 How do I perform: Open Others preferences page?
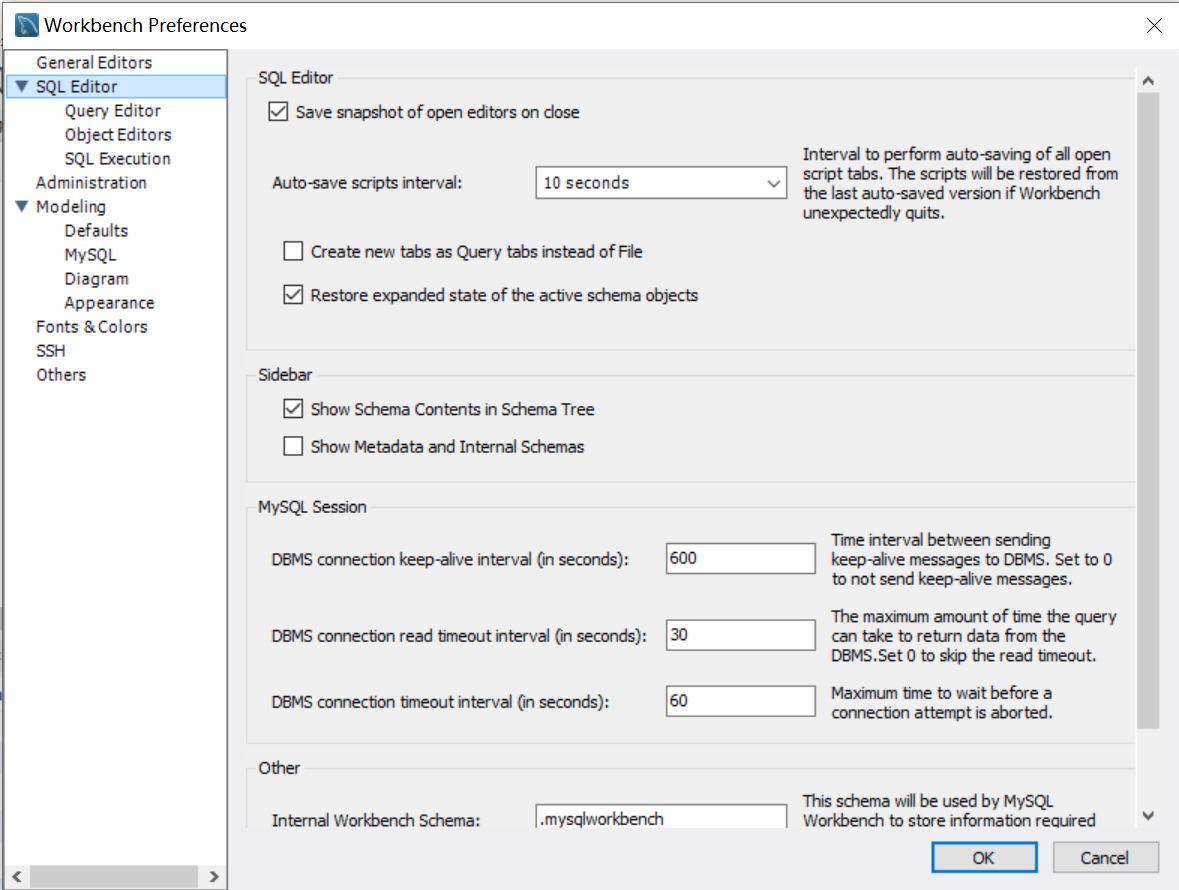[x=61, y=375]
